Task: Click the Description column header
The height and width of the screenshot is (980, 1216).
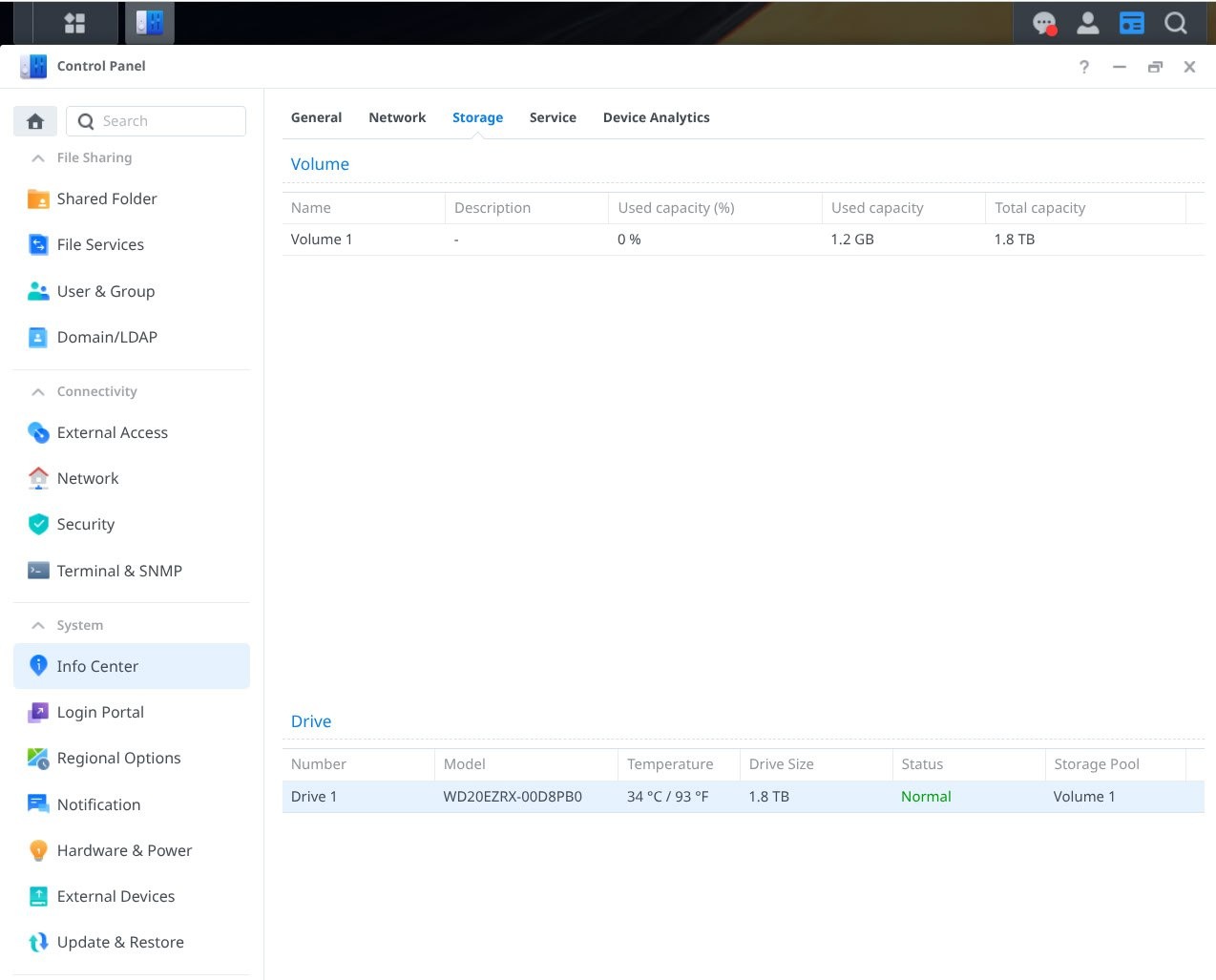Action: pyautogui.click(x=527, y=208)
